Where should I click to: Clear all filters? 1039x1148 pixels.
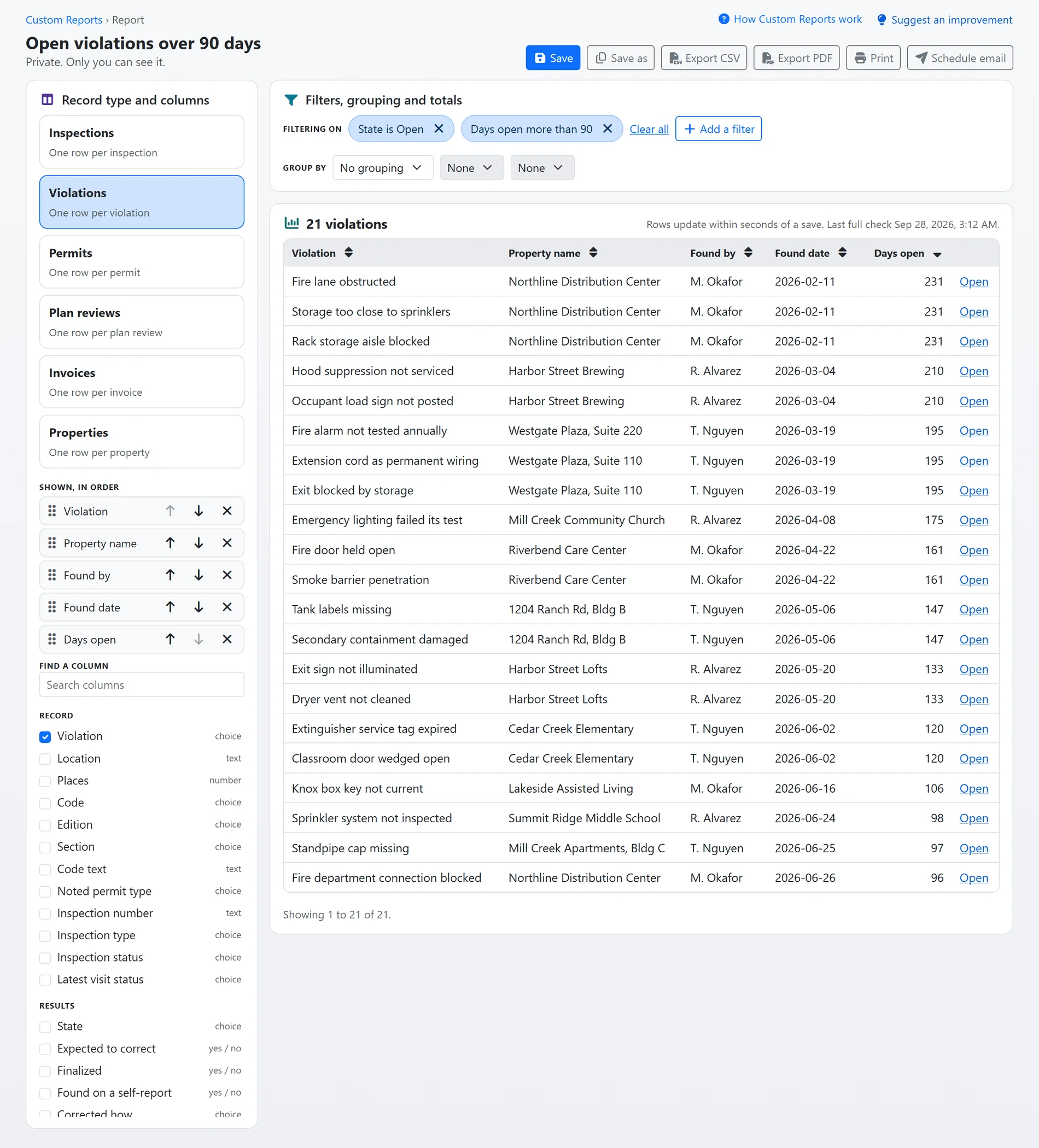pyautogui.click(x=649, y=129)
